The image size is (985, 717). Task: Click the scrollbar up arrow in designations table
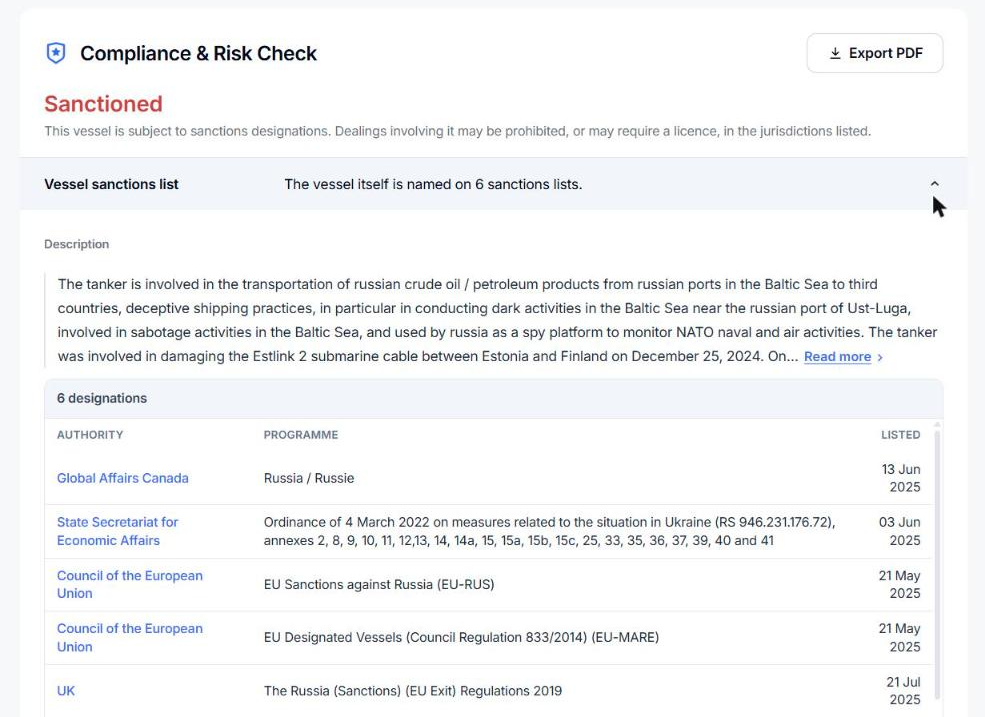point(937,425)
